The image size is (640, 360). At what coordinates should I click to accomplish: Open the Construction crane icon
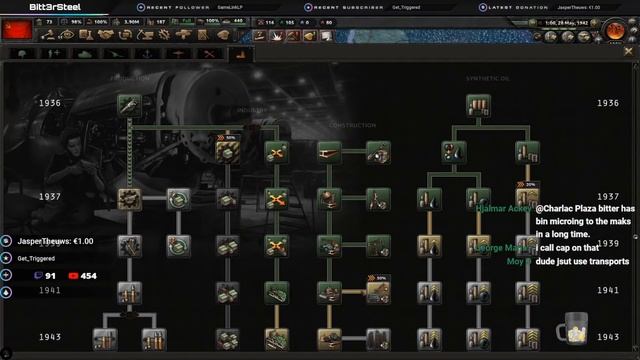[x=145, y=36]
